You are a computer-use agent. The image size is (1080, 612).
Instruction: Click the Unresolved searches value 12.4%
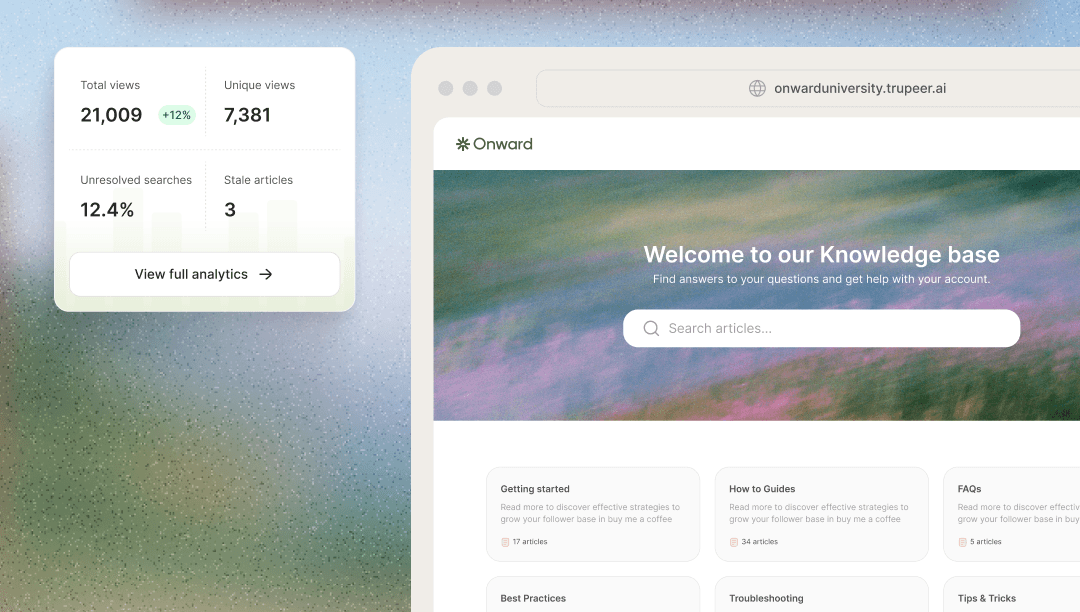tap(107, 210)
